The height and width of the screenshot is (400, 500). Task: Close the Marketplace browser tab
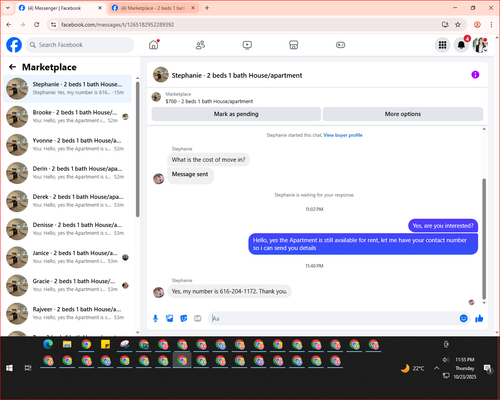(x=193, y=8)
